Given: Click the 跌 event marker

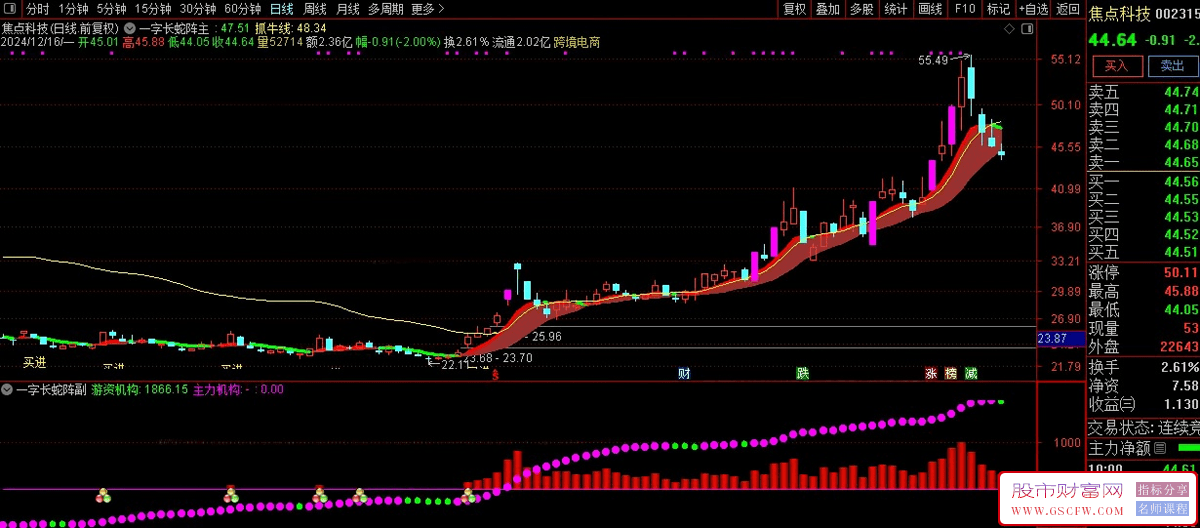Looking at the screenshot, I should click(x=802, y=374).
